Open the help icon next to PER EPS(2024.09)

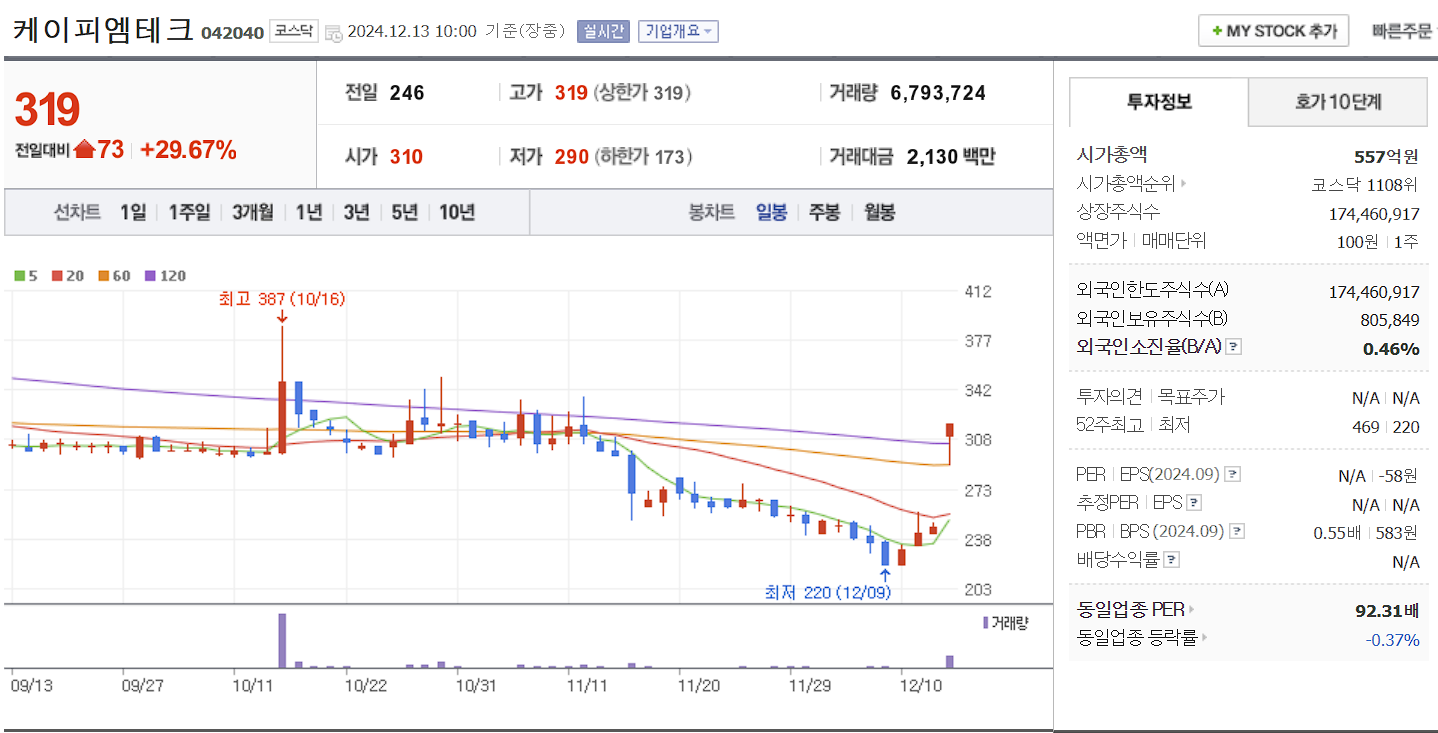click(x=1233, y=475)
